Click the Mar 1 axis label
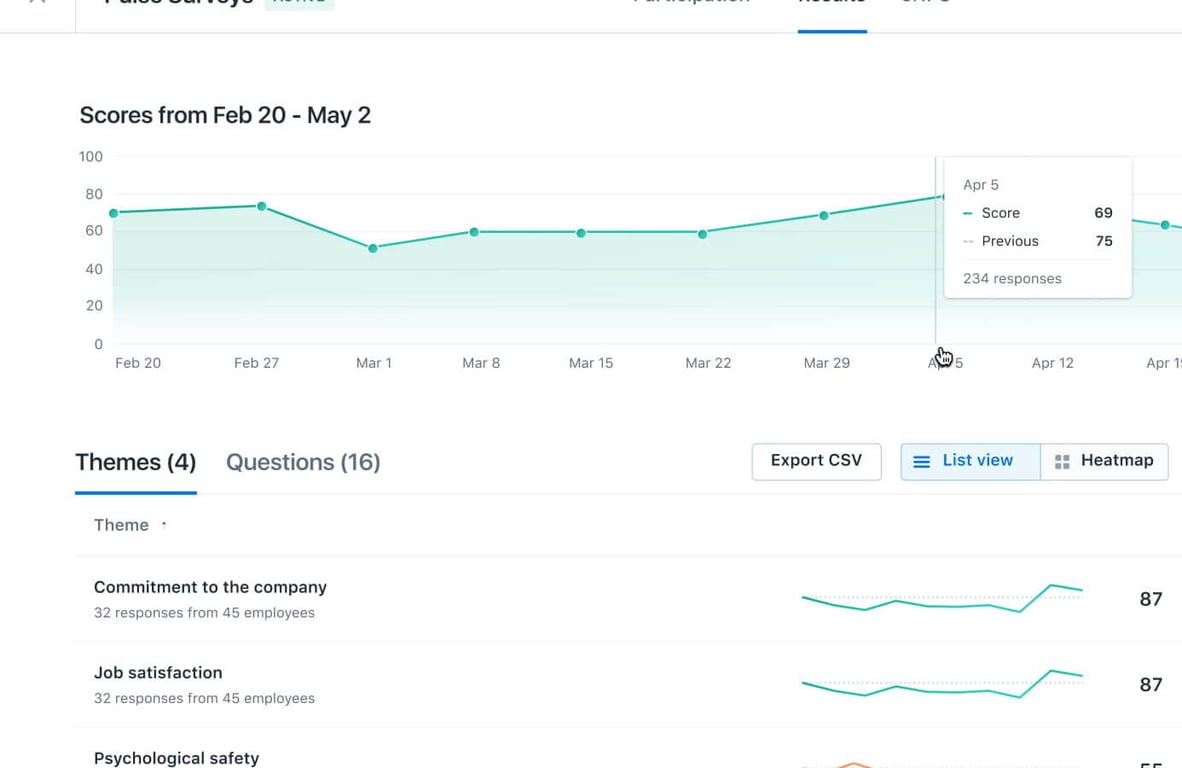Image resolution: width=1182 pixels, height=768 pixels. pyautogui.click(x=374, y=363)
